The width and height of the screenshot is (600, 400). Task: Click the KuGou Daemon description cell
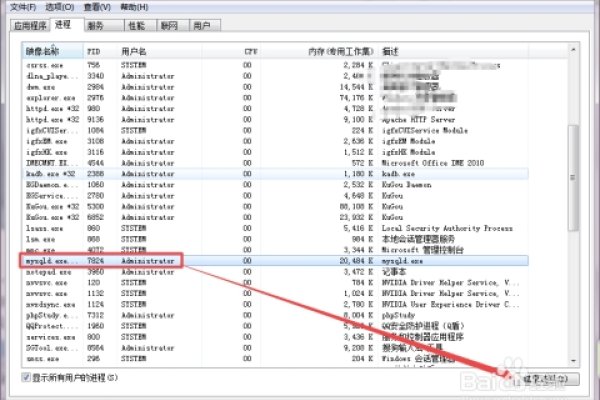click(x=406, y=184)
